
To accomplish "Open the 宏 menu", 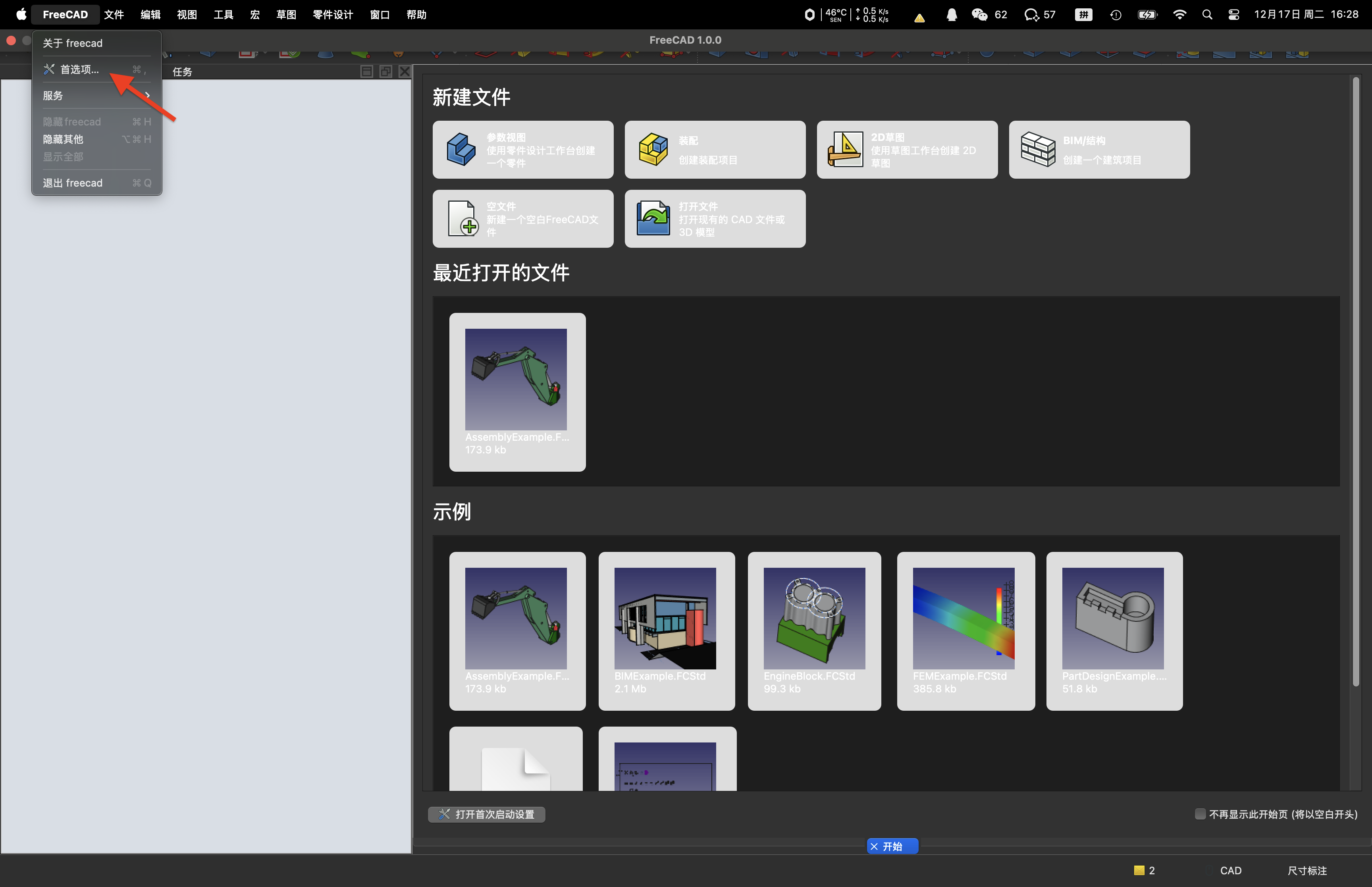I will pos(255,14).
